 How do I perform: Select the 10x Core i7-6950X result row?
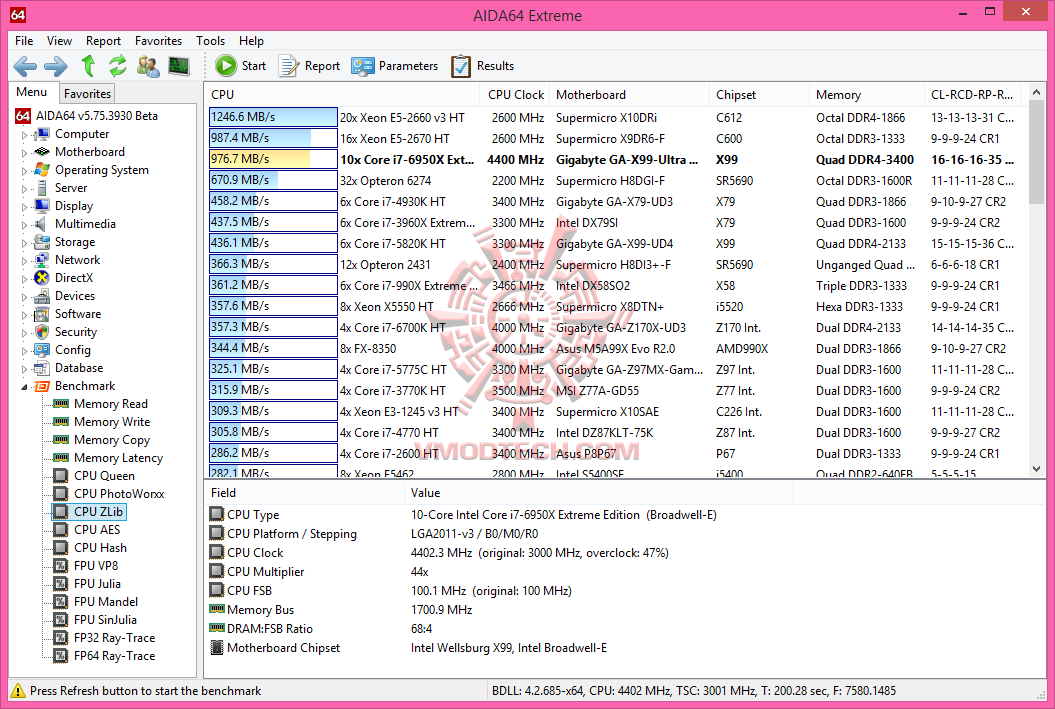click(616, 159)
